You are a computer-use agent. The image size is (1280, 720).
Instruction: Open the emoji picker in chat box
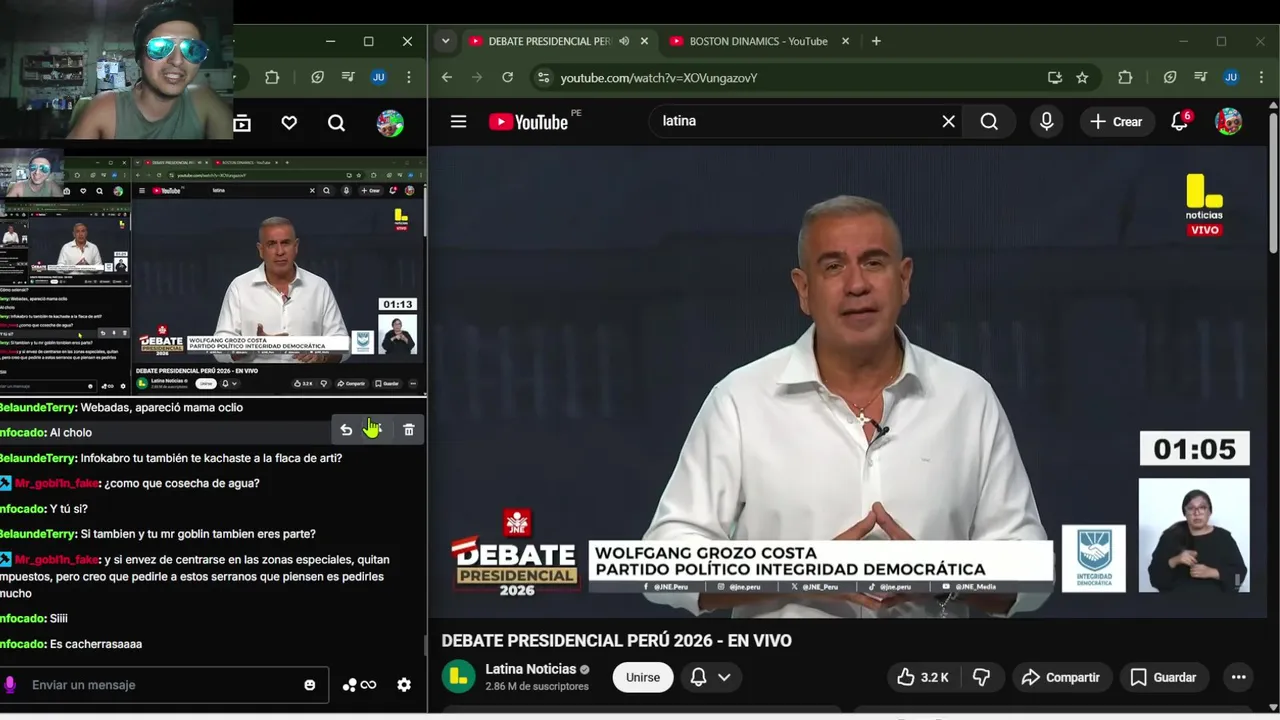pyautogui.click(x=310, y=685)
